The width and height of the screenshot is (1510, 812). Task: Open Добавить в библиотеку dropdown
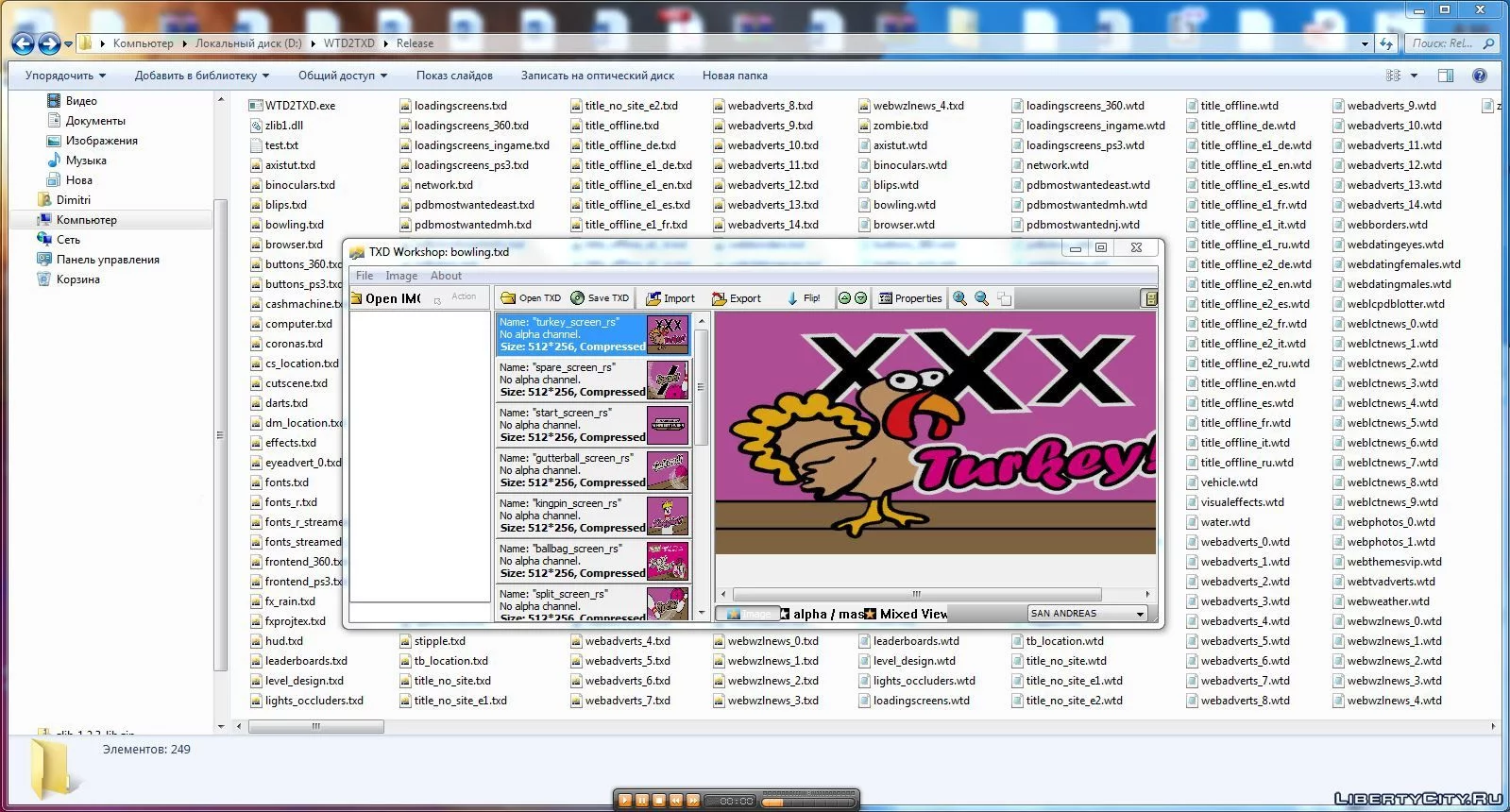point(202,76)
